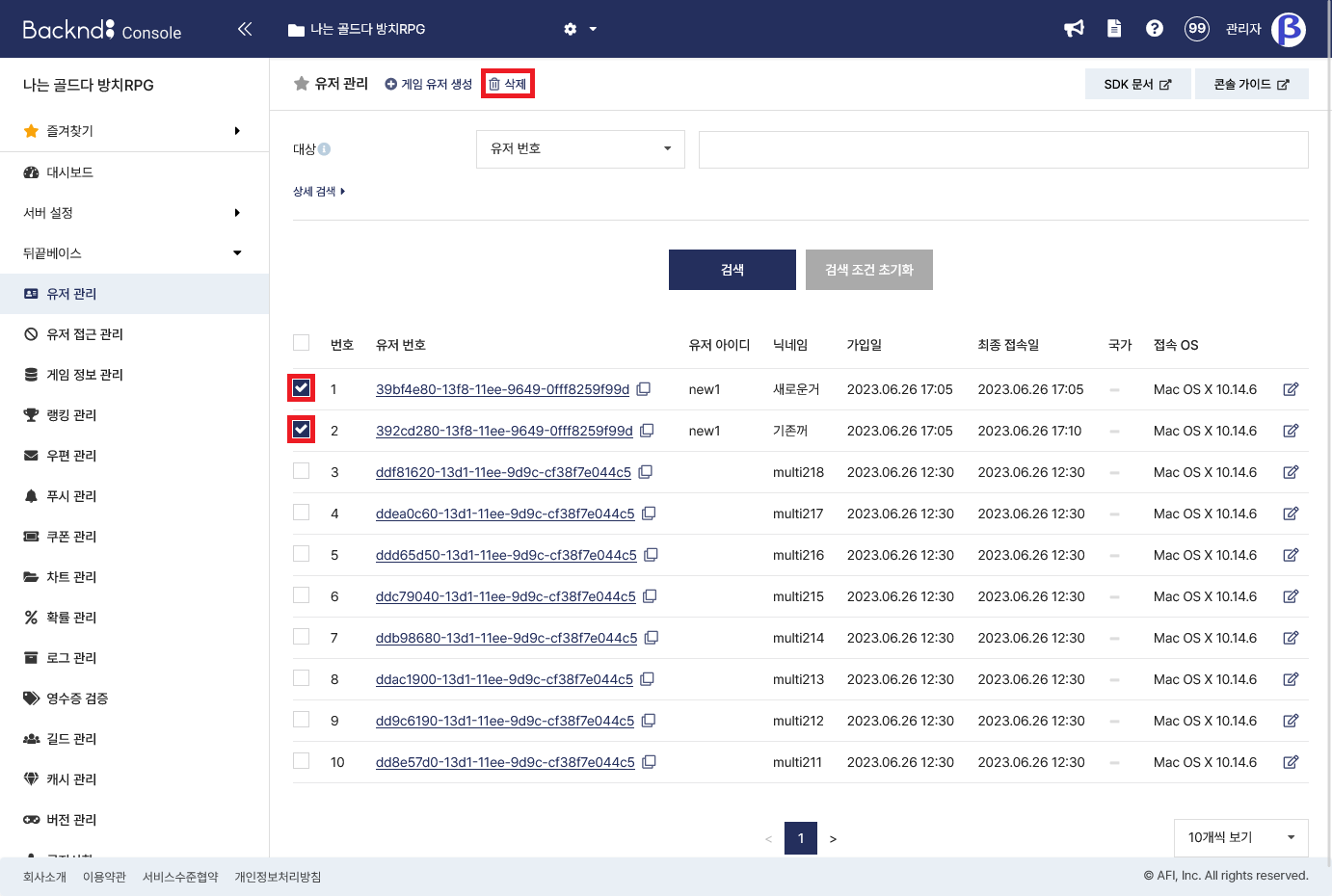Toggle the select-all header checkbox
Viewport: 1332px width, 896px height.
302,343
